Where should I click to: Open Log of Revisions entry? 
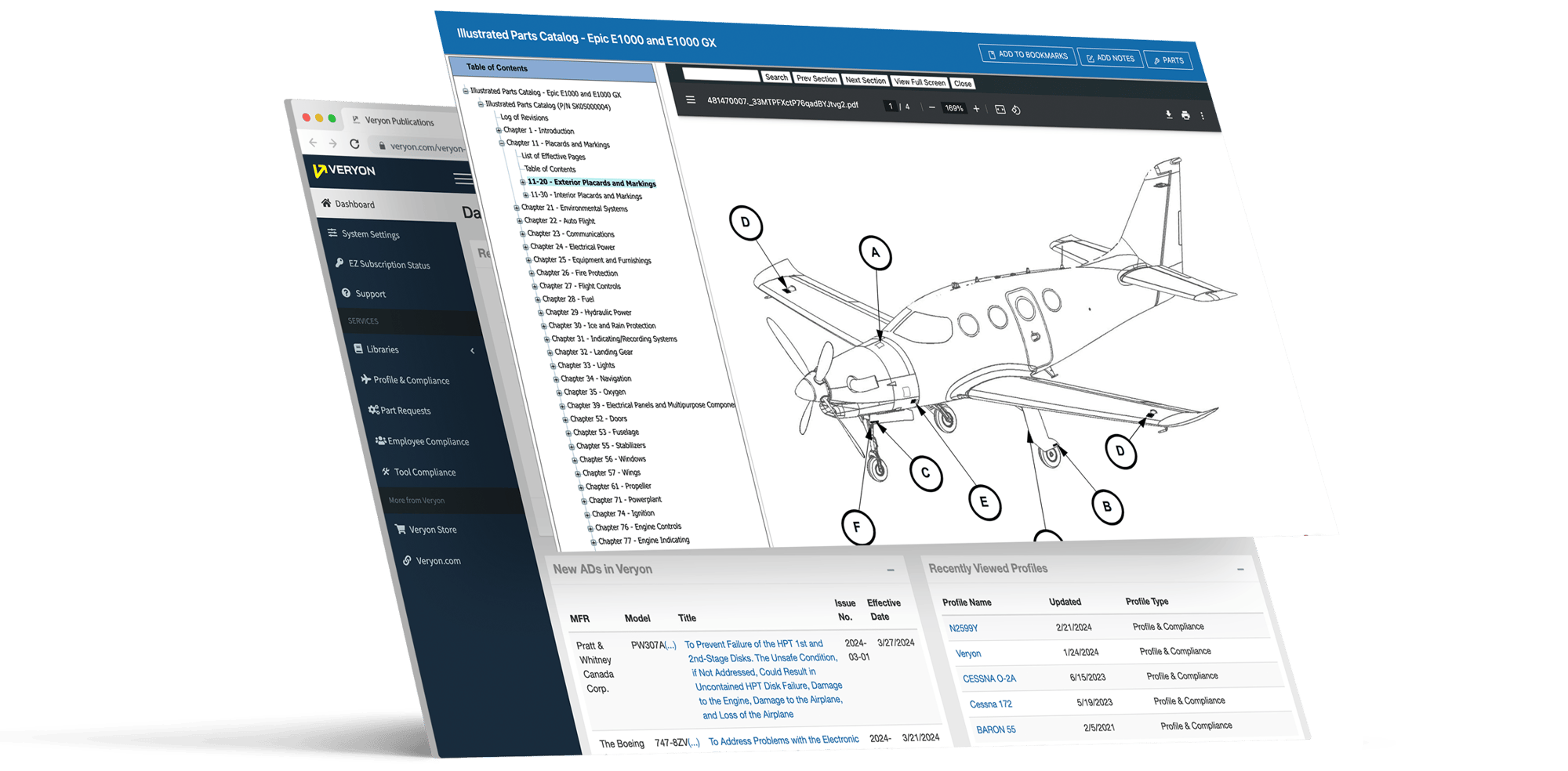[x=524, y=118]
